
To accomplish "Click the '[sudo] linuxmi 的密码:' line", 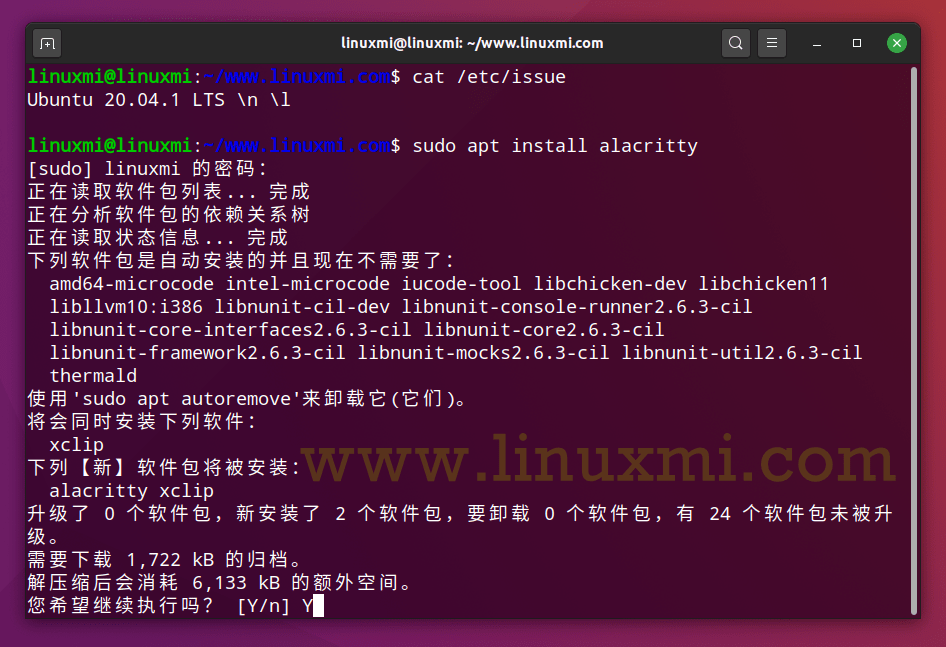I will pos(147,169).
